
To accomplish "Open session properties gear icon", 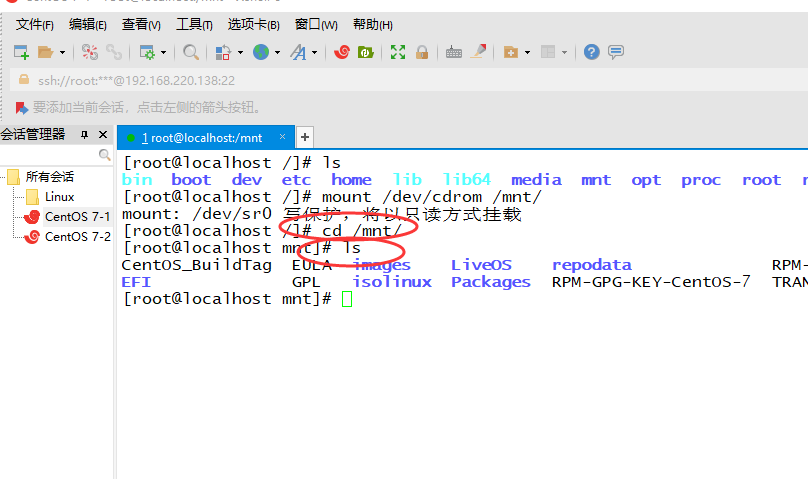I will tap(147, 52).
